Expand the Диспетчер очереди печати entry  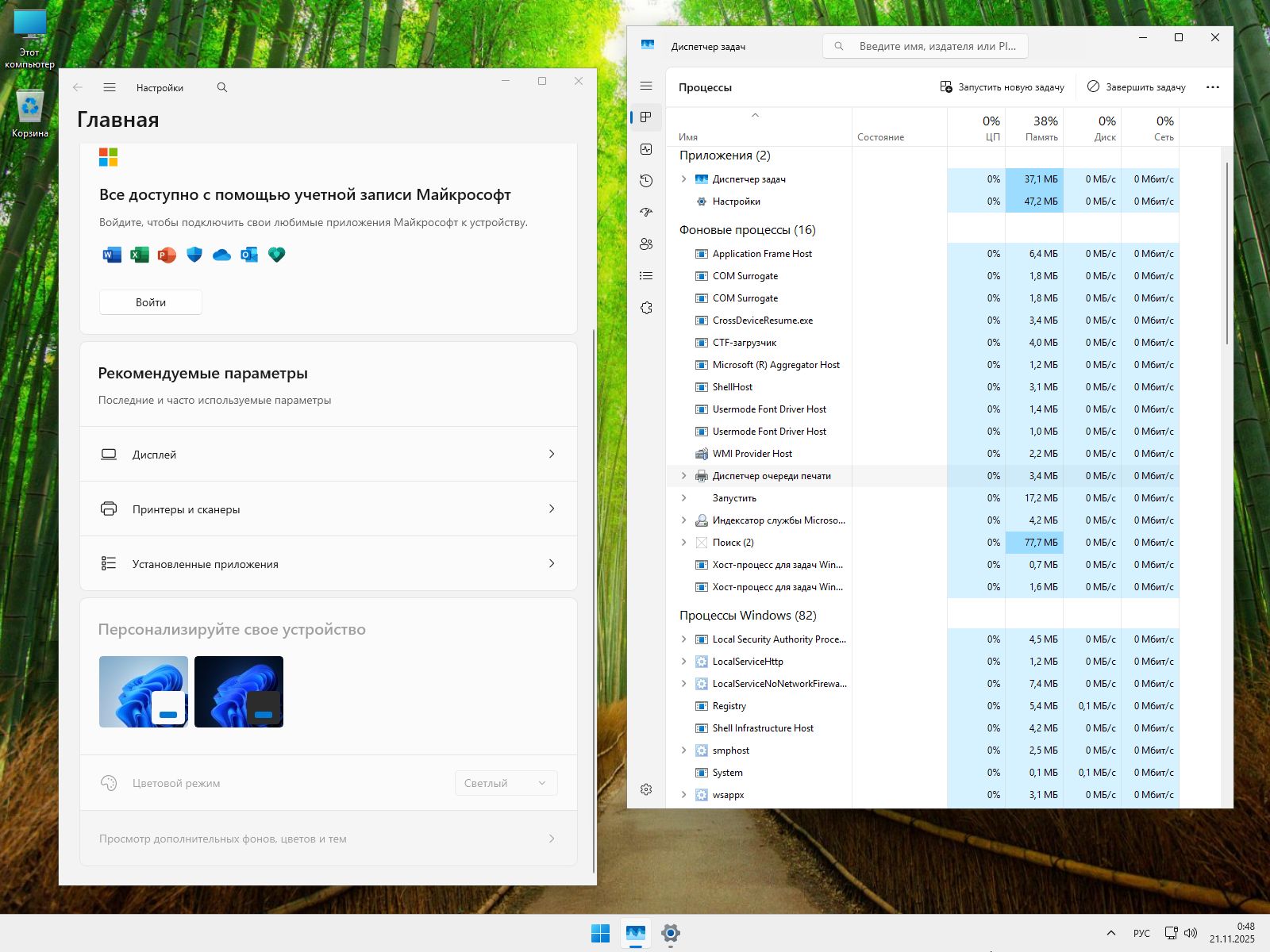[684, 476]
